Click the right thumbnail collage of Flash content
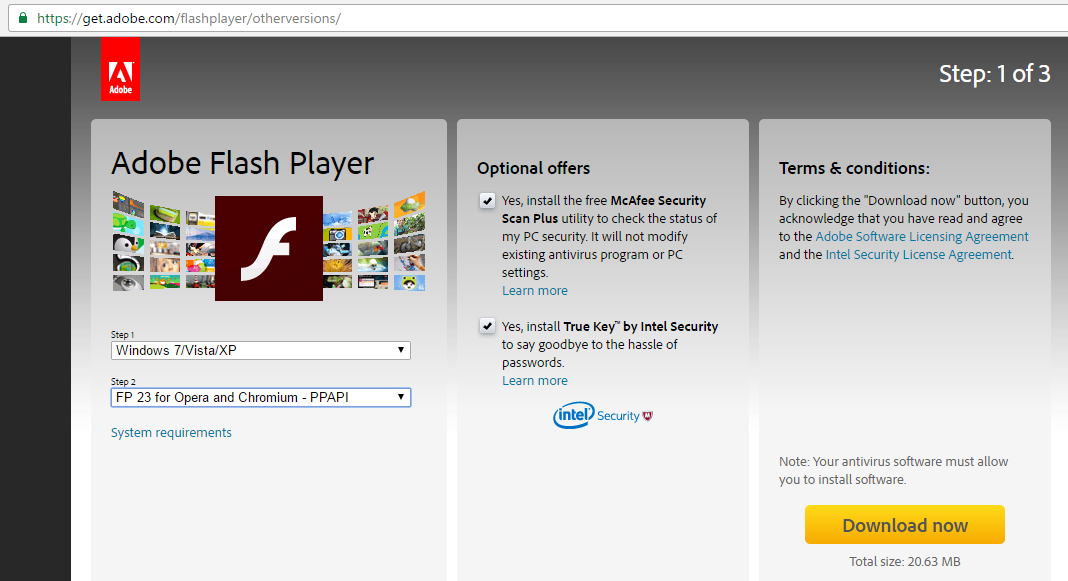This screenshot has height=581, width=1068. 374,242
